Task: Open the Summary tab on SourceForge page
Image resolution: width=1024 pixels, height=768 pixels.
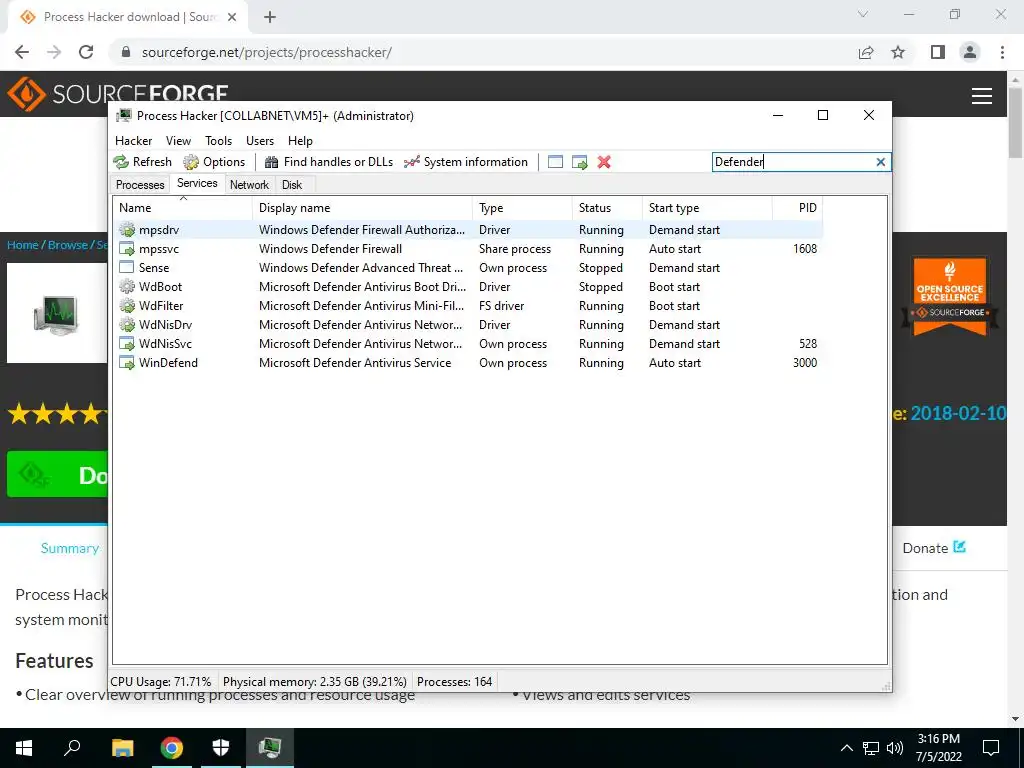Action: pos(70,548)
